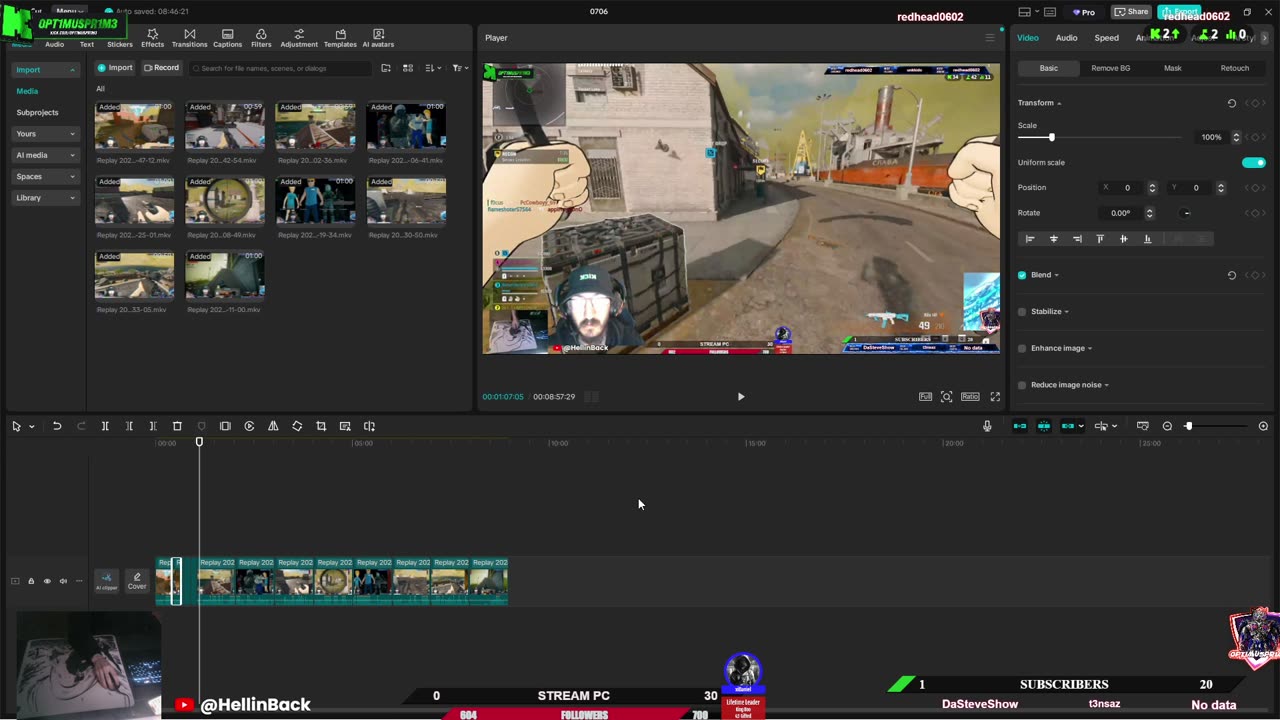Expand the Yours dropdown
This screenshot has width=1280, height=720.
tap(72, 134)
